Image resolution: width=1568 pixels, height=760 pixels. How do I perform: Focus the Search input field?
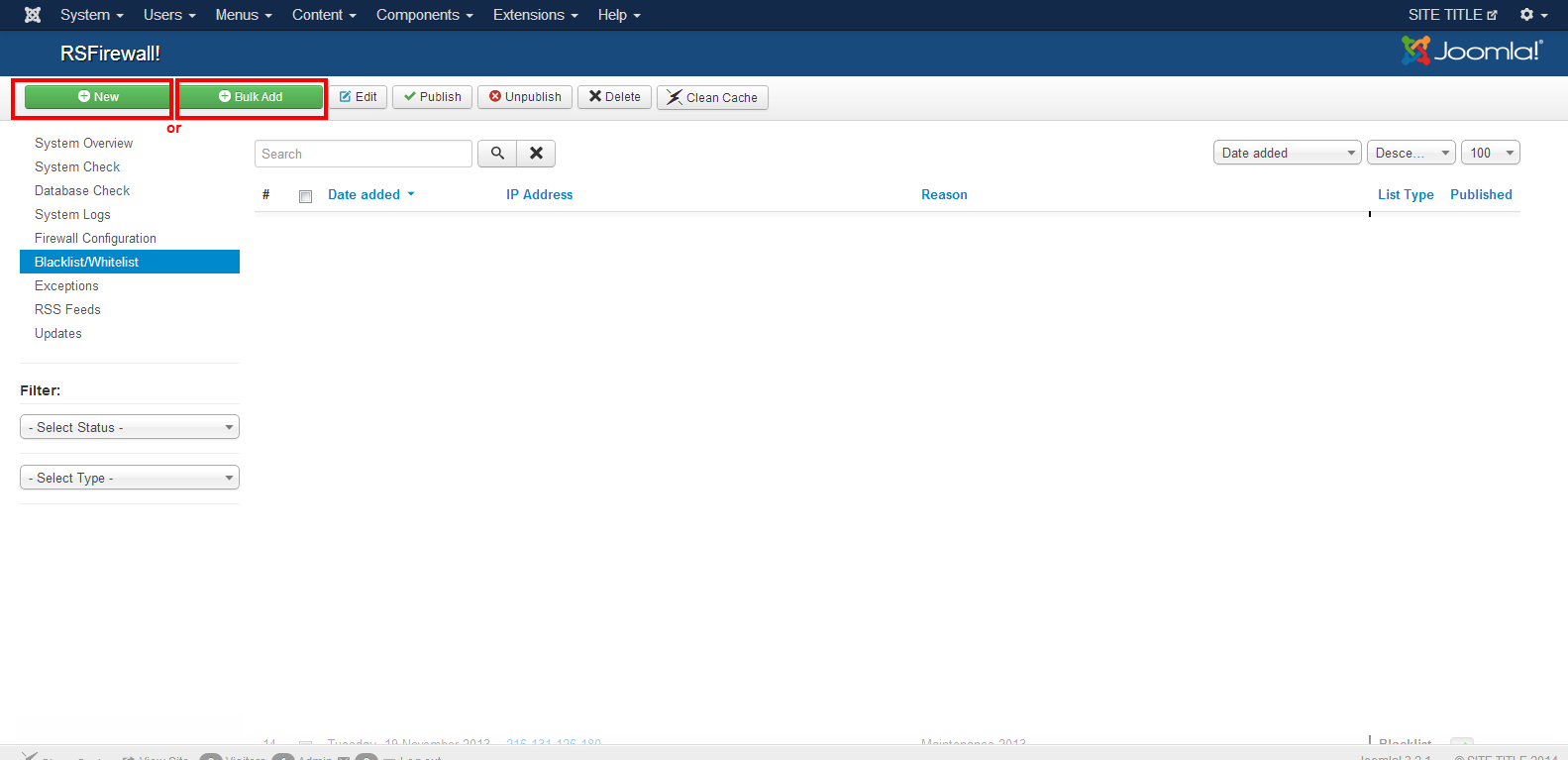(x=364, y=154)
